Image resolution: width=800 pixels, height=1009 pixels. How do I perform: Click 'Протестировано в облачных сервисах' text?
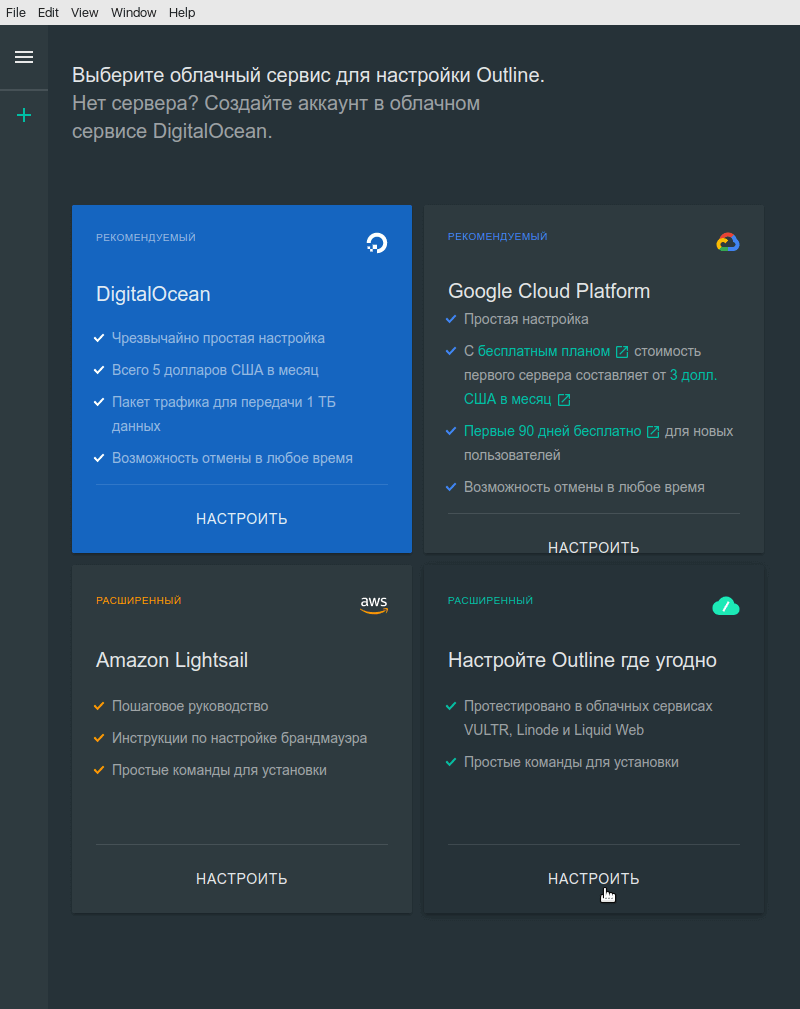[588, 706]
